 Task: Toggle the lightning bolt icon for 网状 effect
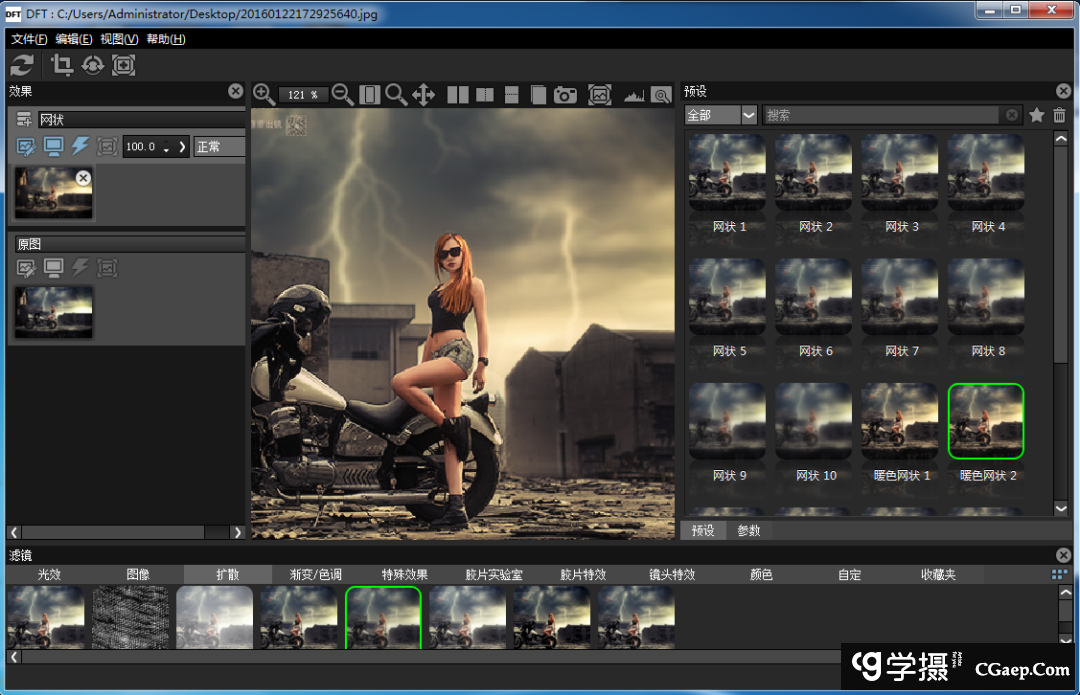click(x=81, y=147)
